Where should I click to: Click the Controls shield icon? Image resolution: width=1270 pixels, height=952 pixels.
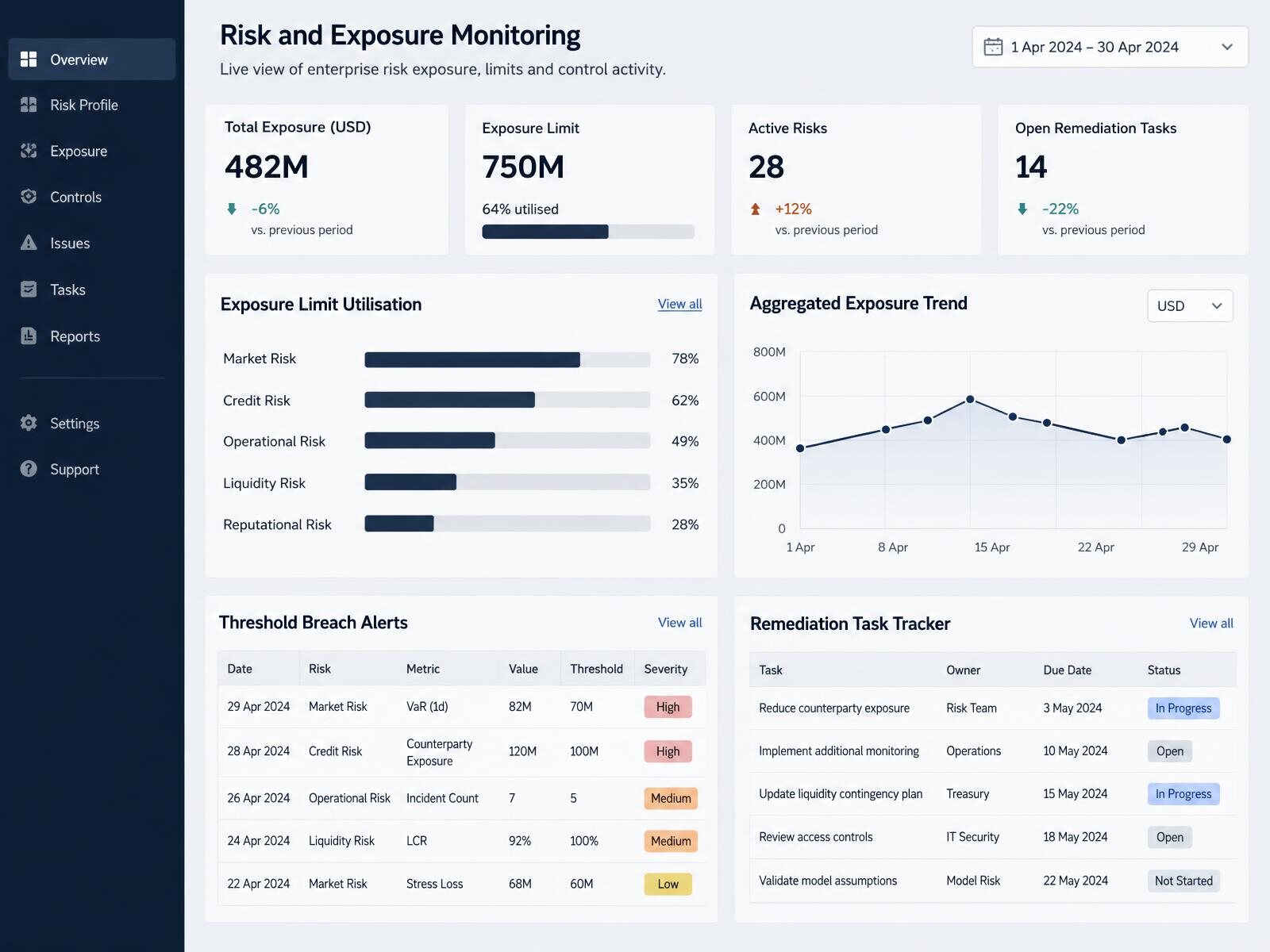pos(29,197)
